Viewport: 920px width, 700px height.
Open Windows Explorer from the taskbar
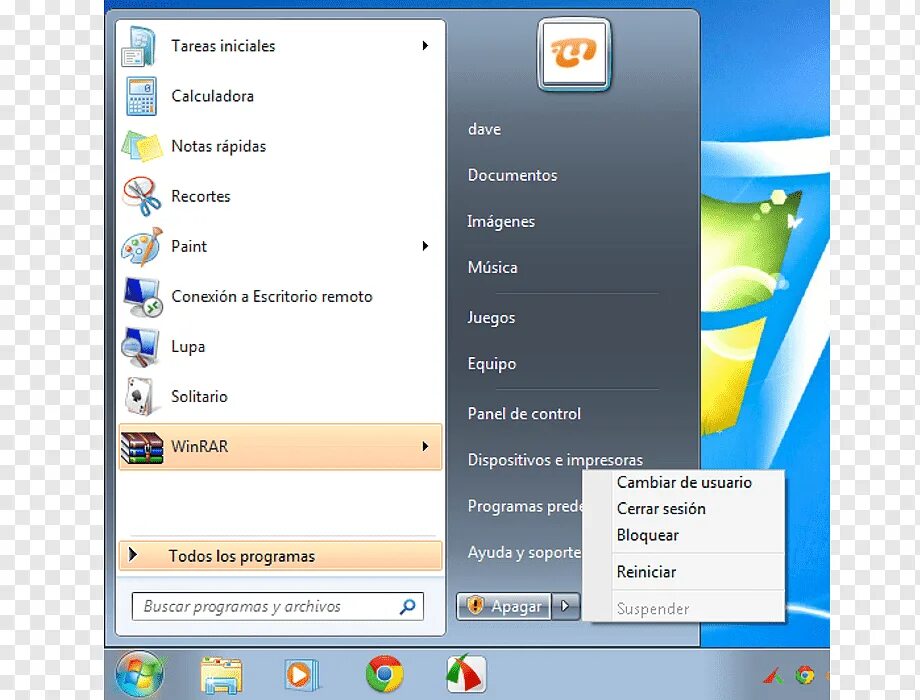(x=221, y=675)
